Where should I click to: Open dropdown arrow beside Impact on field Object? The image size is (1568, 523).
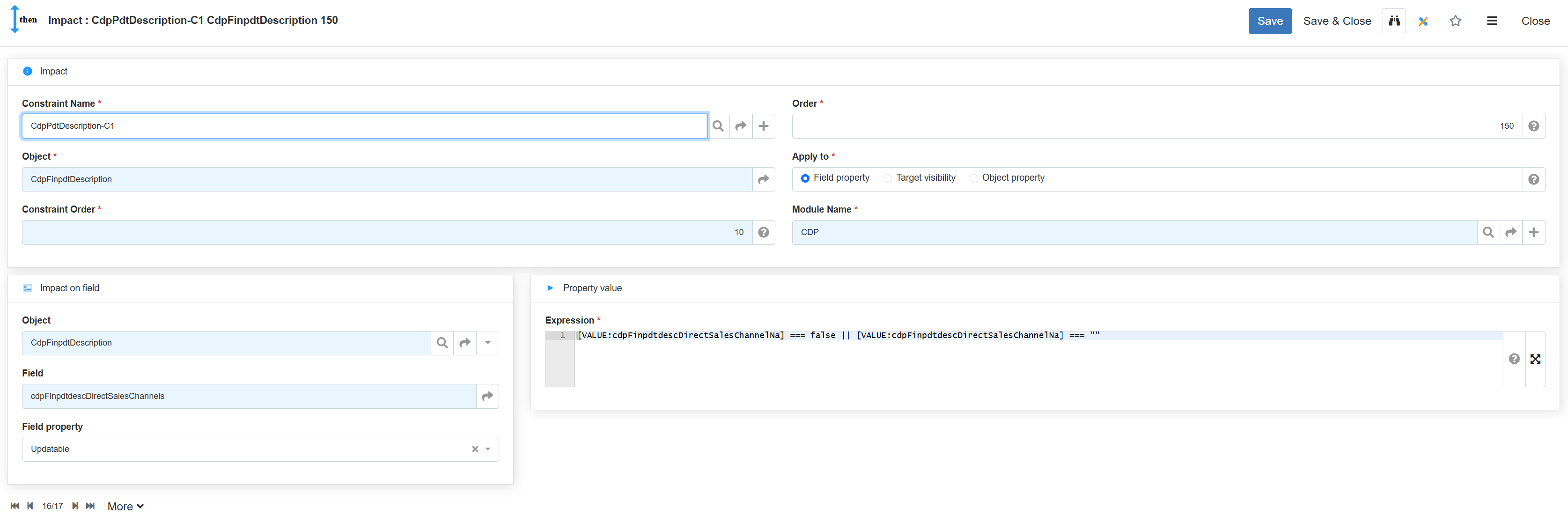click(487, 343)
